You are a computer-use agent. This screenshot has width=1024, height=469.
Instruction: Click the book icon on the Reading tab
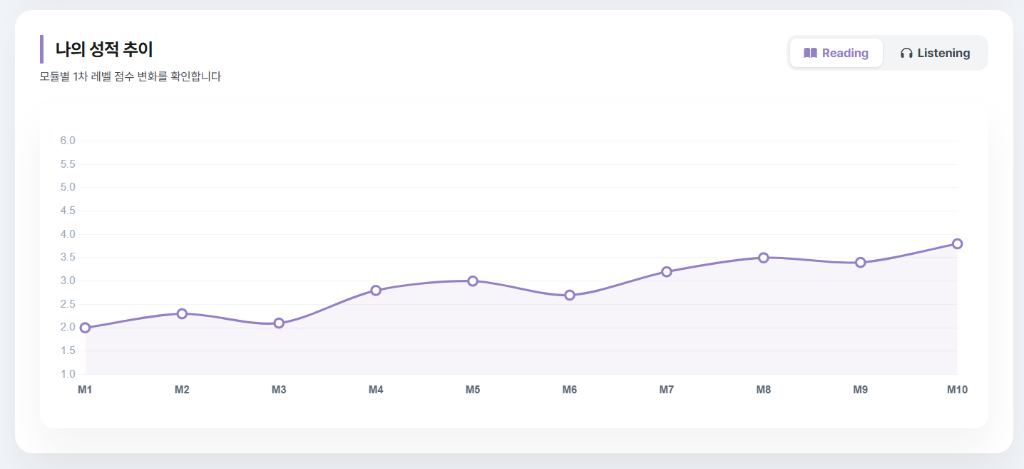810,53
